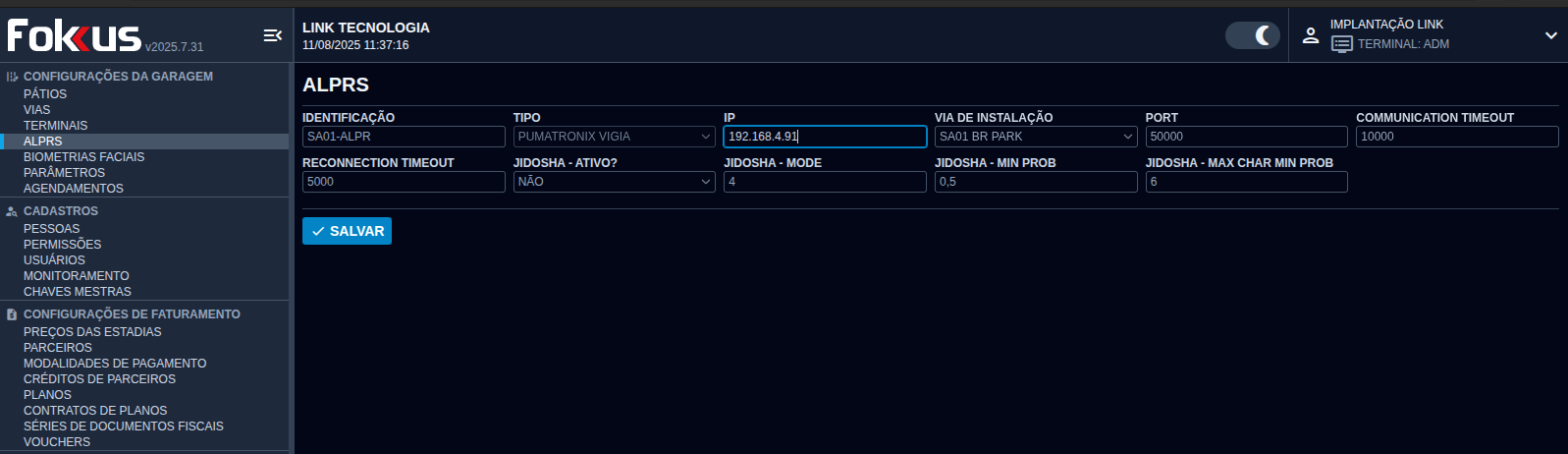Click the terminal icon beside TERMINAL: ADM

[x=1341, y=44]
